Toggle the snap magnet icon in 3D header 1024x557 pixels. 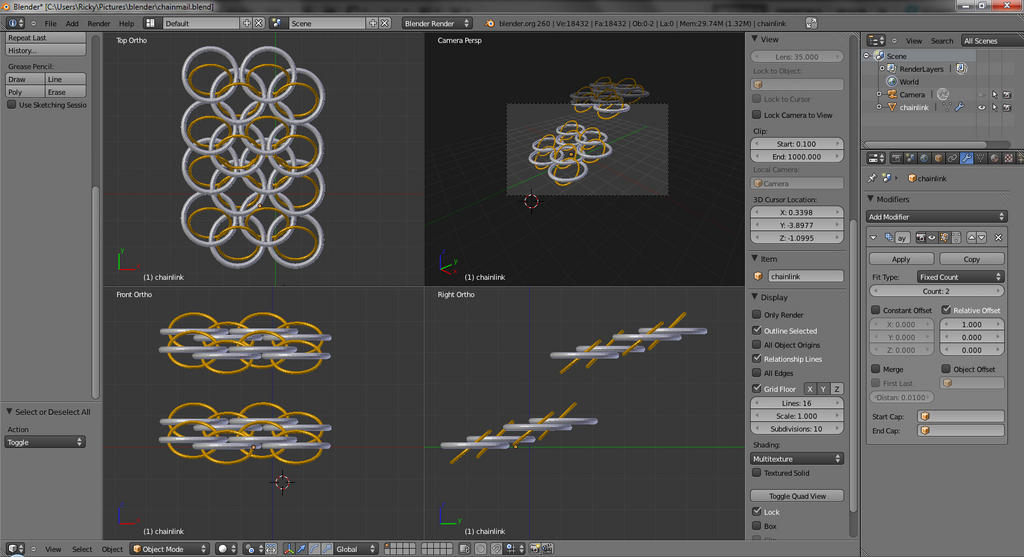(x=496, y=549)
